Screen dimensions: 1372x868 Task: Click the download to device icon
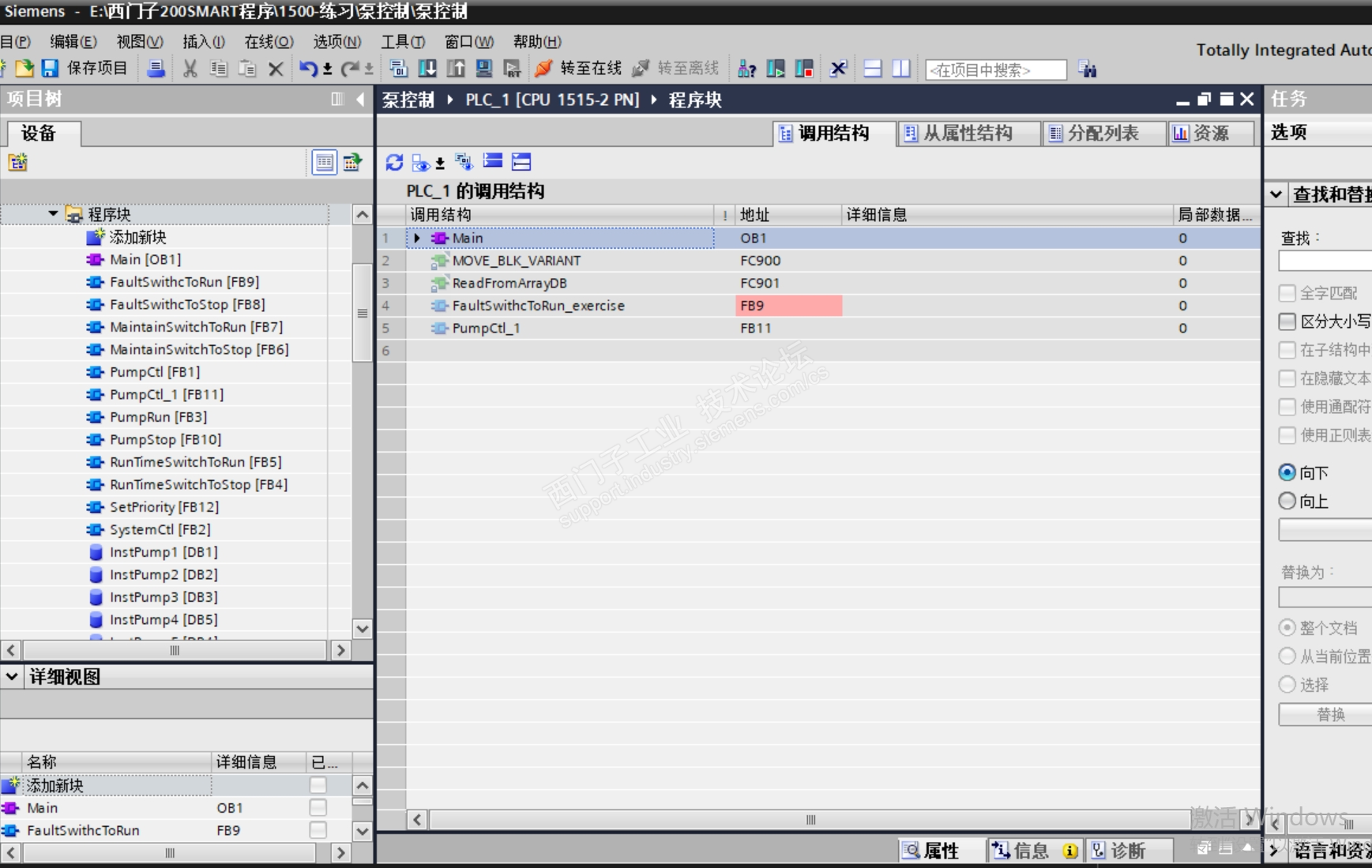(427, 69)
